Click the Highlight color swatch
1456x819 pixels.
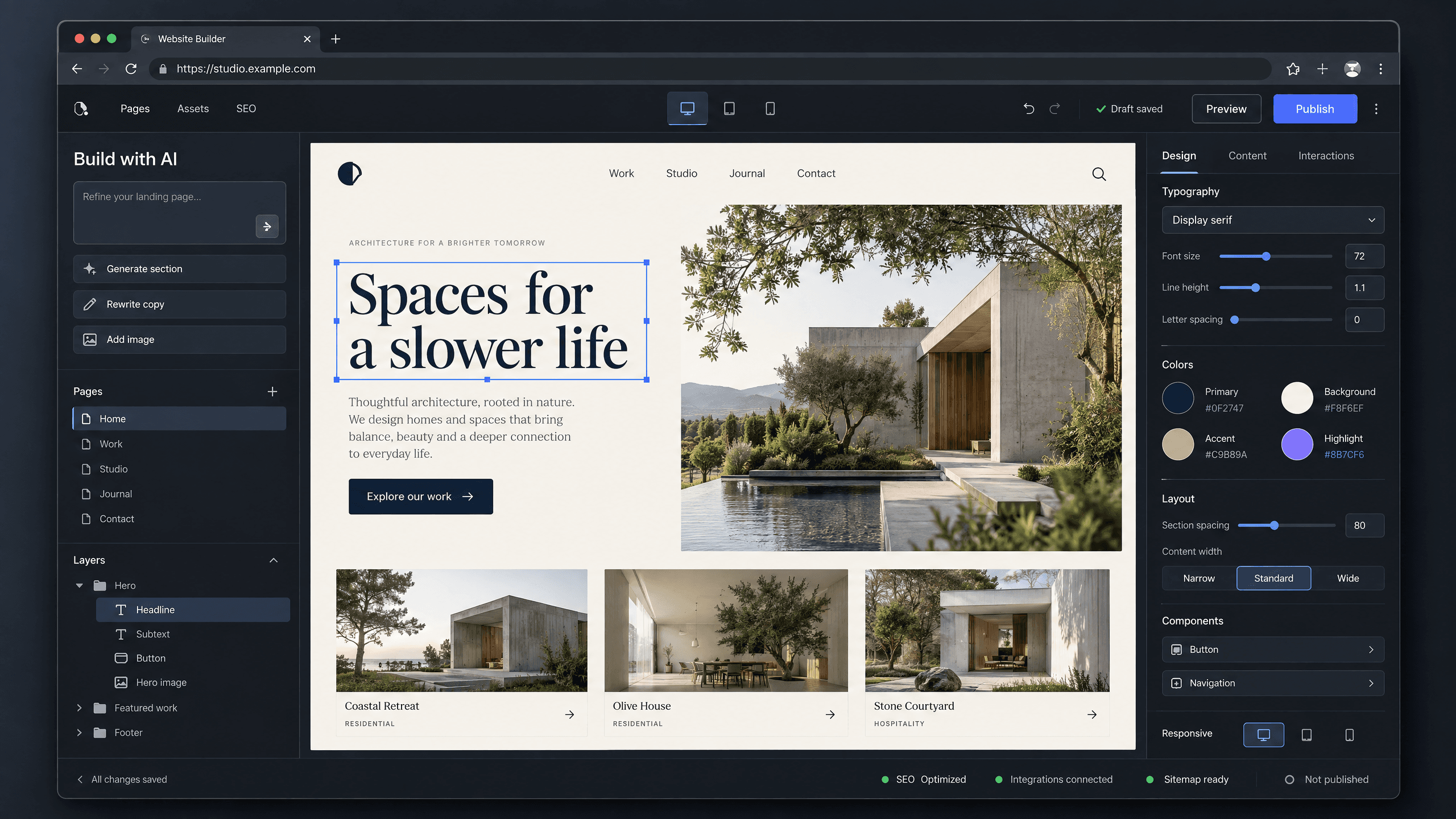tap(1297, 444)
